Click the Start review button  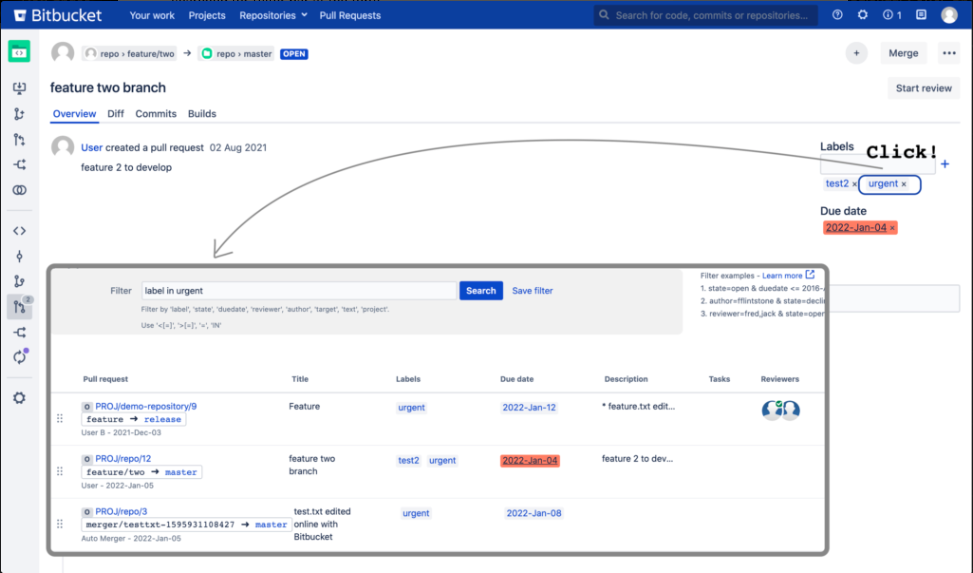pos(923,88)
